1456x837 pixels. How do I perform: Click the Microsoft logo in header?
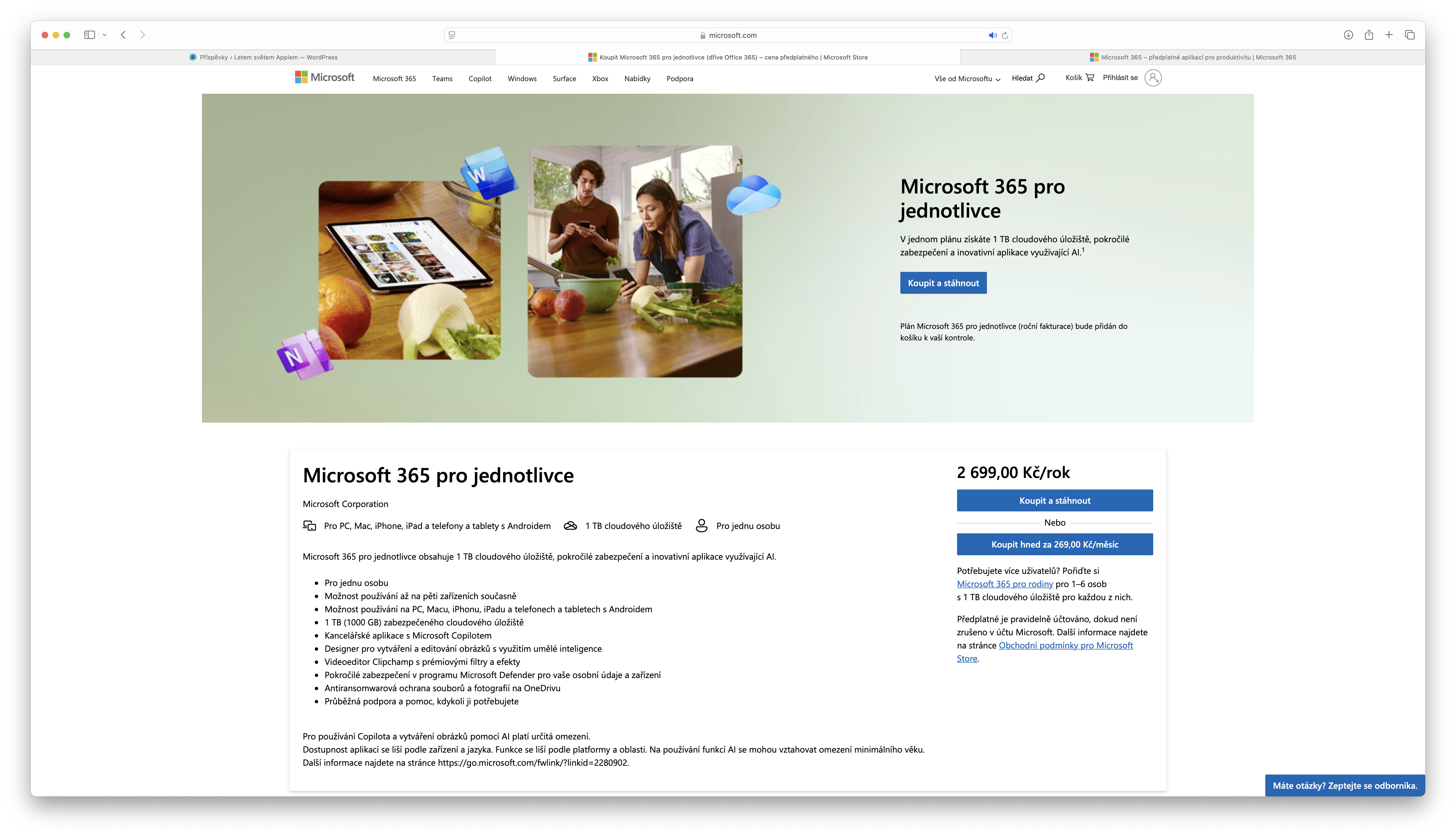click(325, 78)
